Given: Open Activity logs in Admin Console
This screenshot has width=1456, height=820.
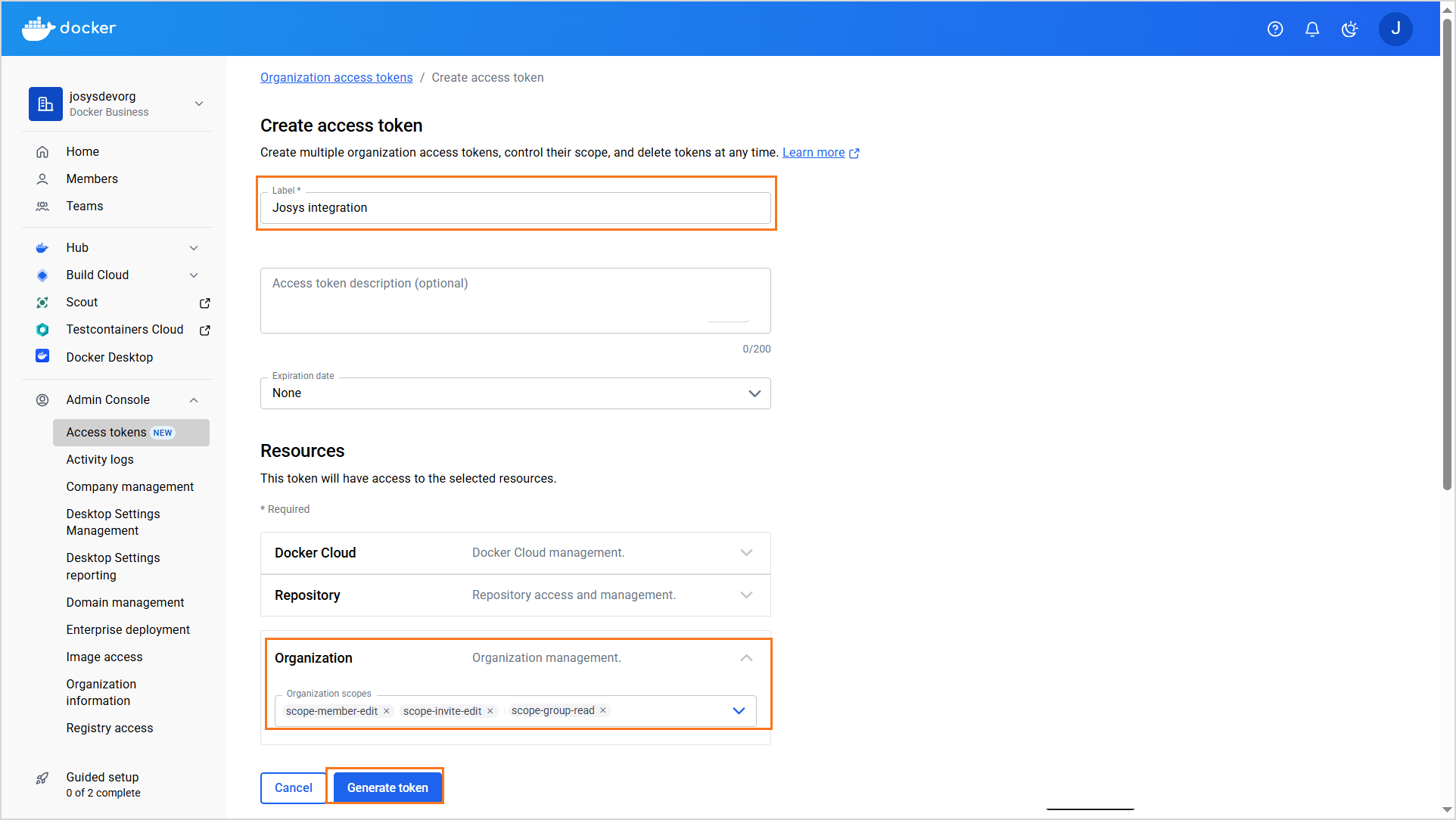Looking at the screenshot, I should pyautogui.click(x=100, y=460).
